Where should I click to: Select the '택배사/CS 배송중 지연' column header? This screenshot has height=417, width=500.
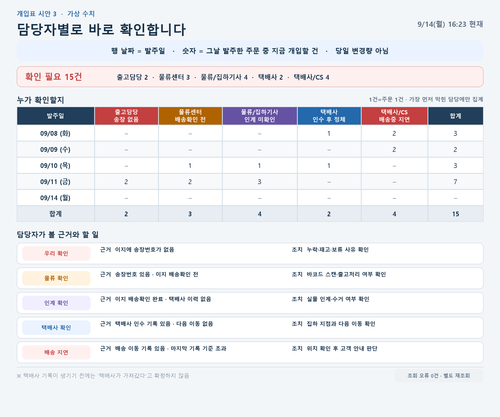click(x=394, y=116)
